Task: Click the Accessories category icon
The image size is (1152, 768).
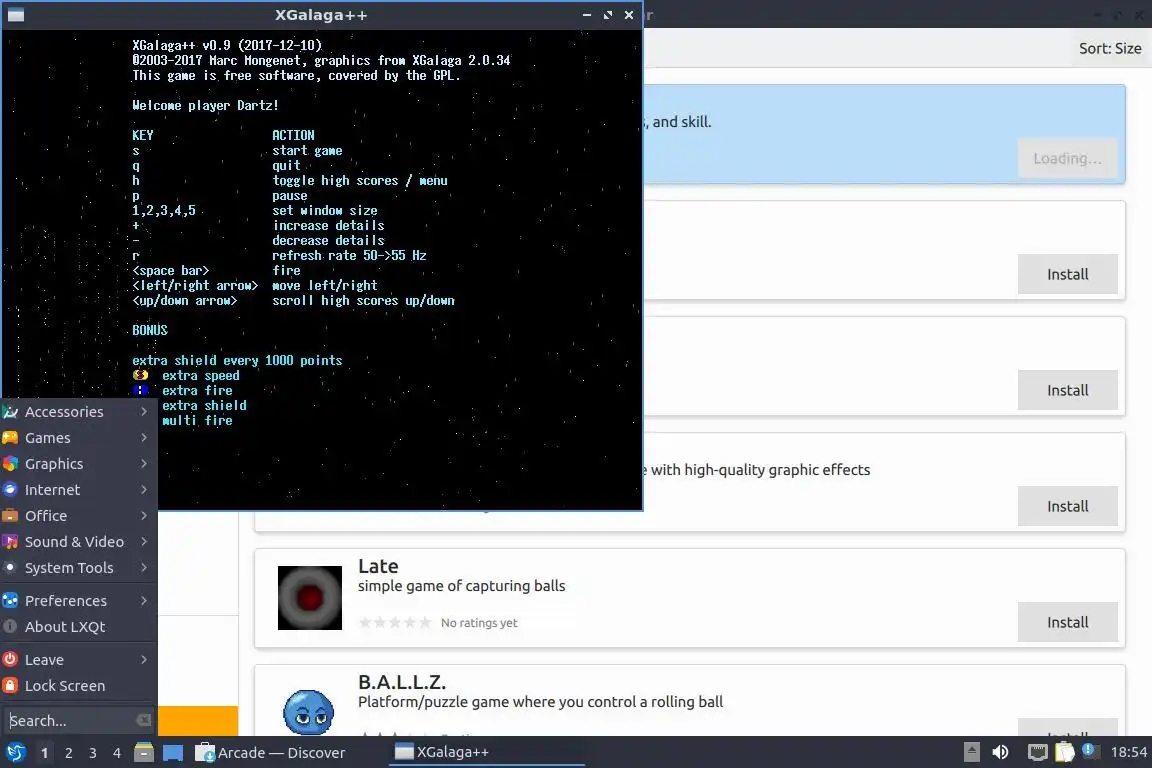Action: tap(10, 412)
